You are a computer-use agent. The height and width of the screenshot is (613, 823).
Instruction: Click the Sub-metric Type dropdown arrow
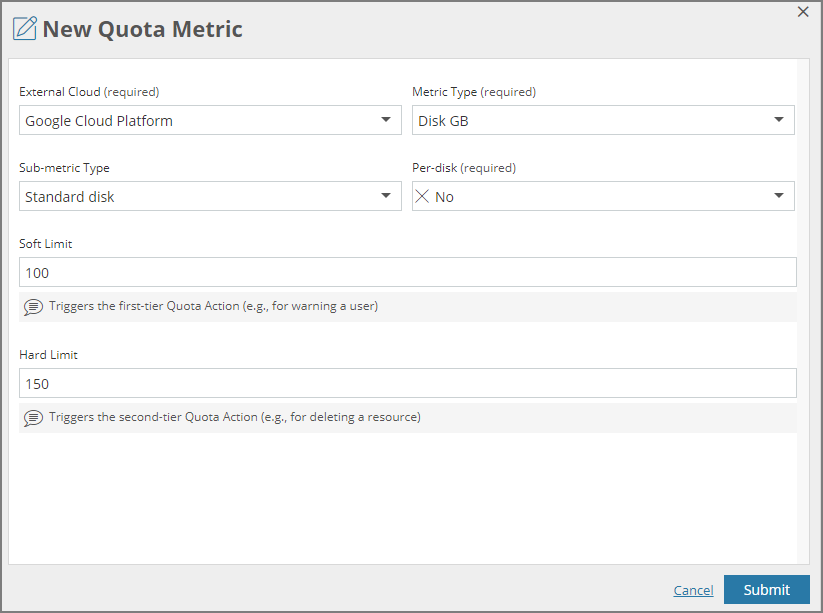386,196
